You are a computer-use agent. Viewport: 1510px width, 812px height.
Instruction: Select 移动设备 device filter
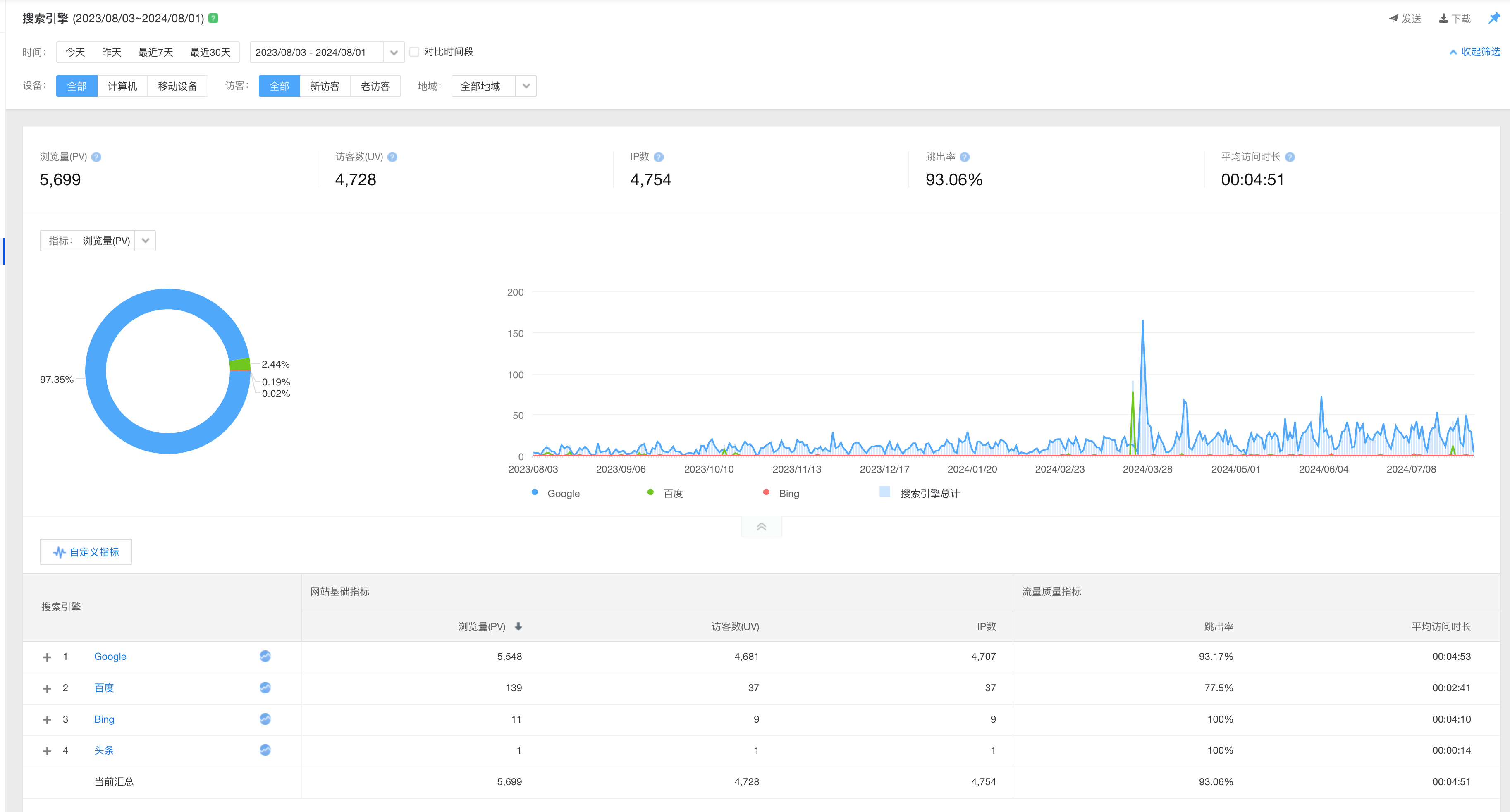178,86
